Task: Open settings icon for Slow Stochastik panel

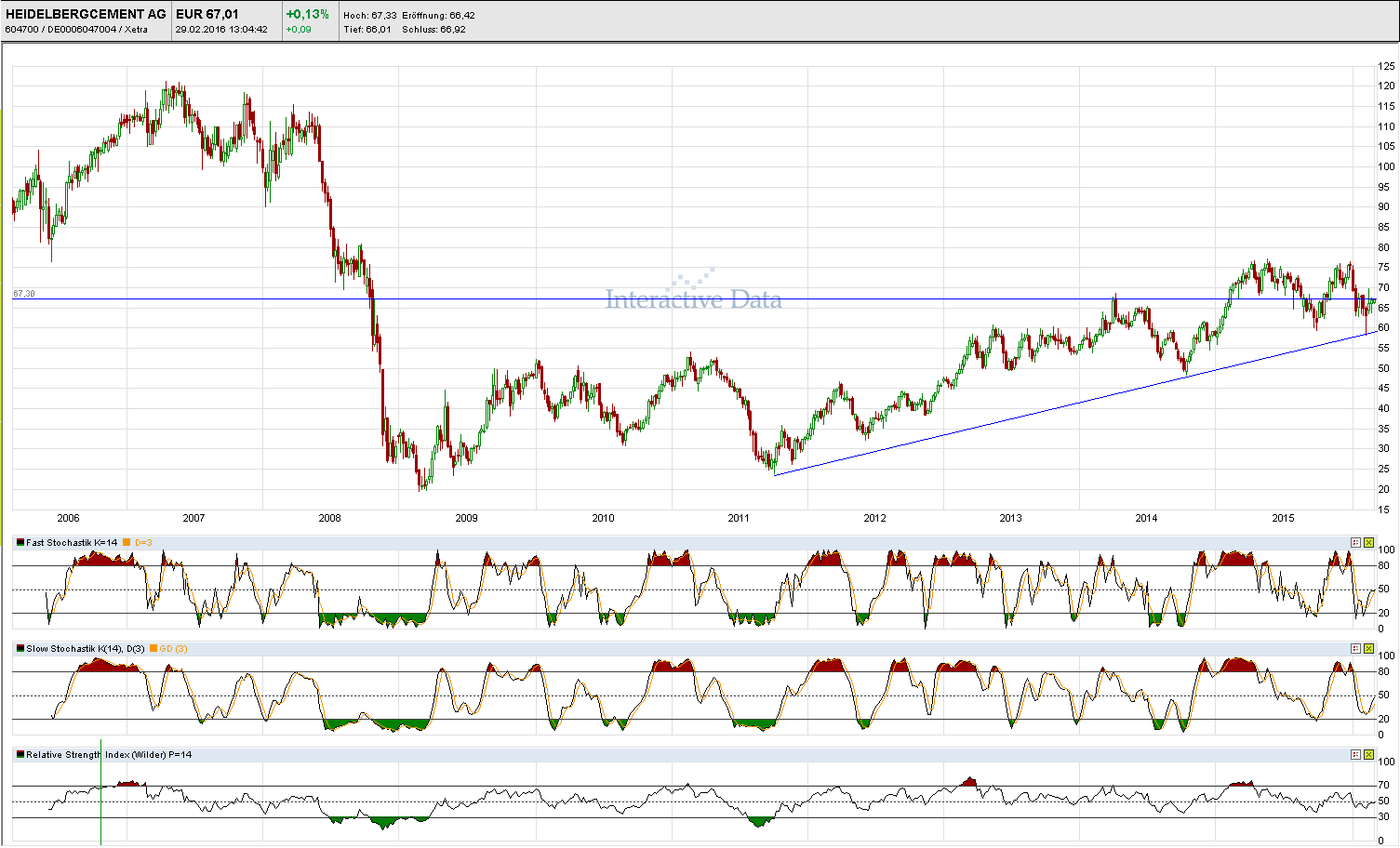Action: 1355,648
